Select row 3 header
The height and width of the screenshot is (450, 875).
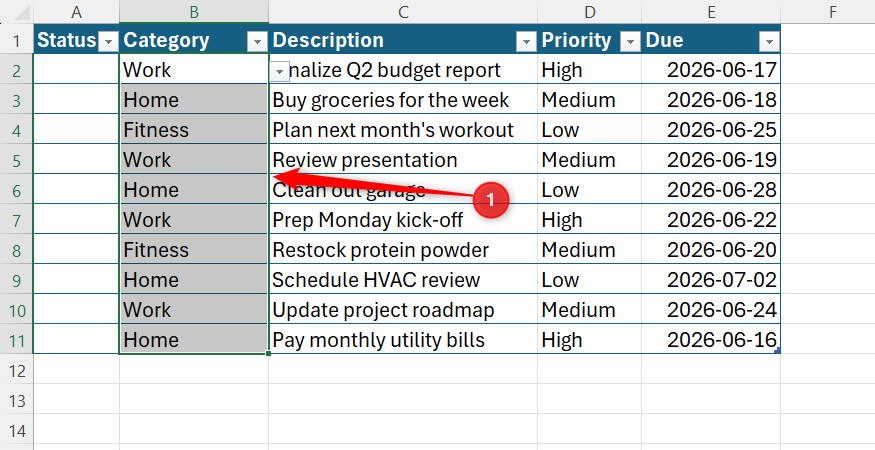pos(17,99)
